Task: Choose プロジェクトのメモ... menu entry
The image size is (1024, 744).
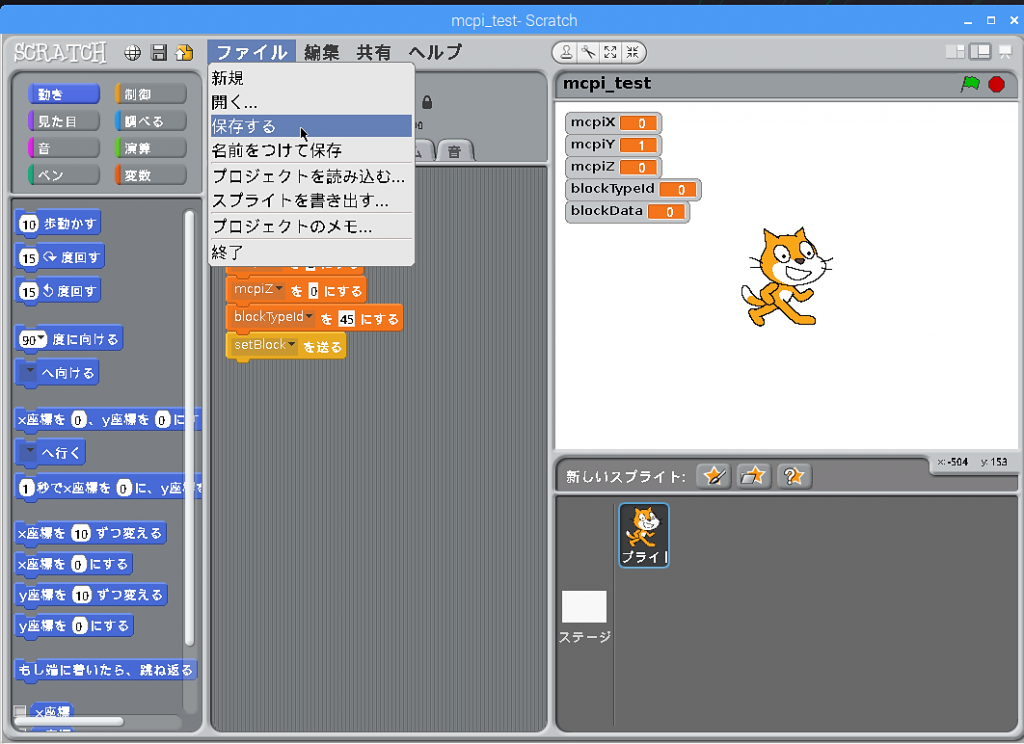Action: click(312, 227)
